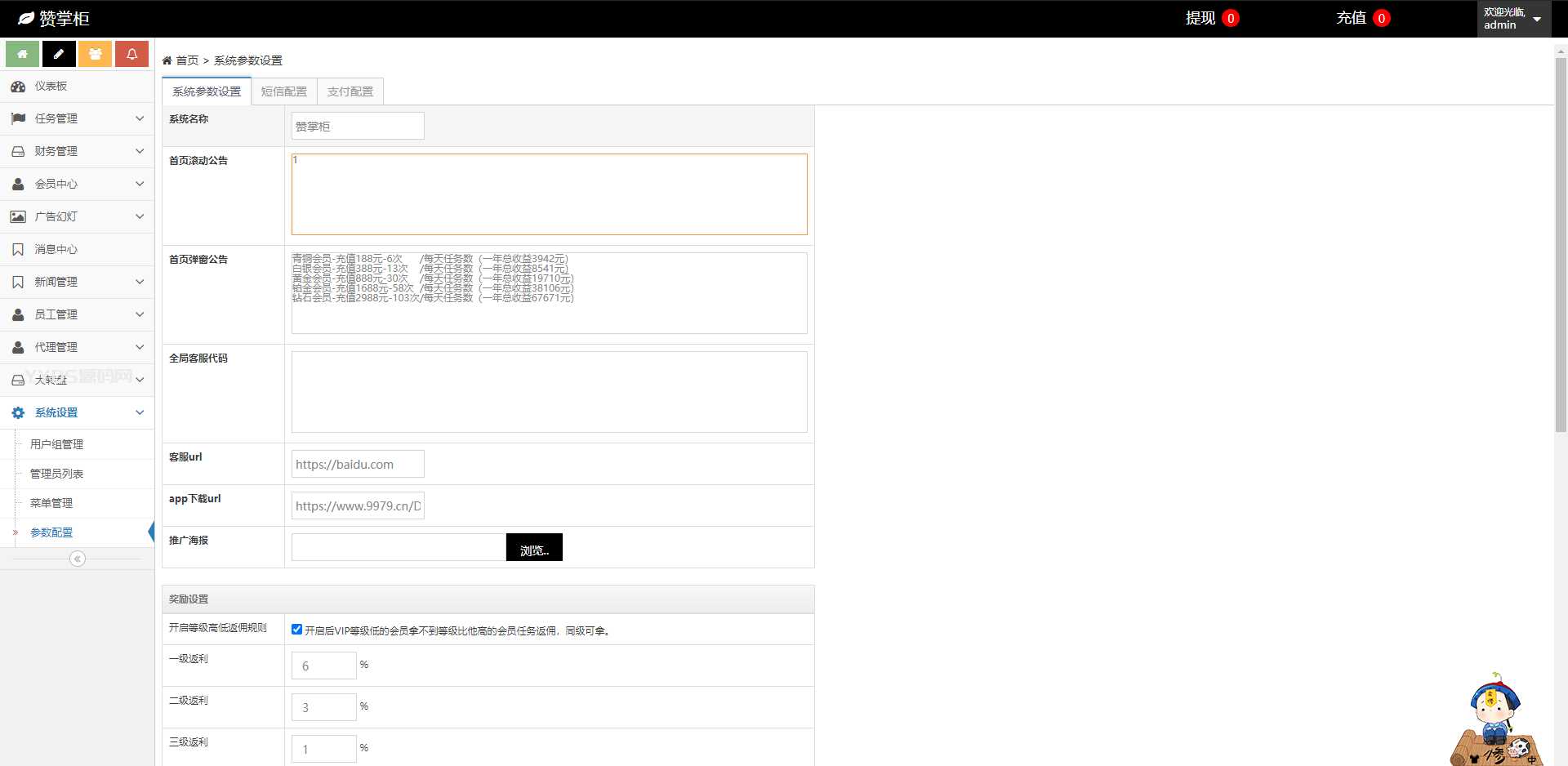This screenshot has height=766, width=1568.
Task: Click the page vertical scrollbar
Action: tap(1561, 245)
